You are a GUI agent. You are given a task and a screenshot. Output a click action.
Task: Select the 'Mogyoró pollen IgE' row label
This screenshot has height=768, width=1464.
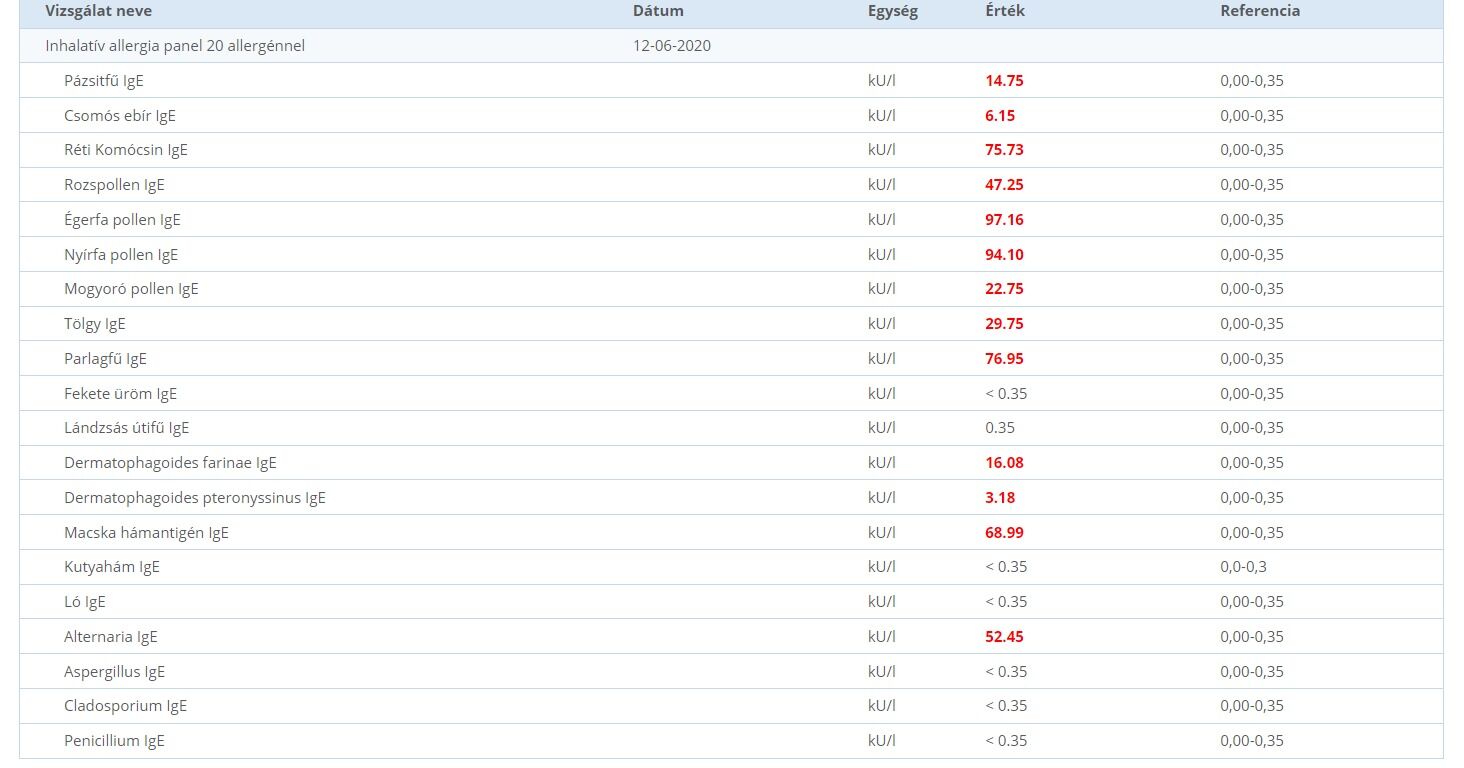pos(131,289)
